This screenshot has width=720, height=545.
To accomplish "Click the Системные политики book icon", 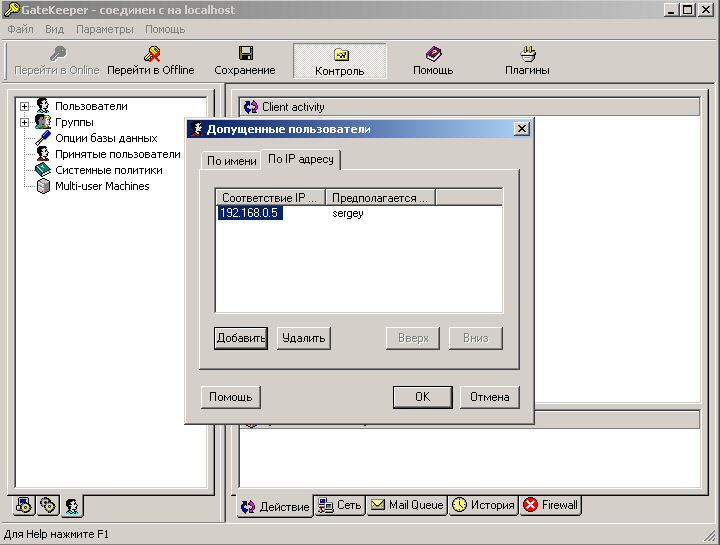I will coord(43,170).
